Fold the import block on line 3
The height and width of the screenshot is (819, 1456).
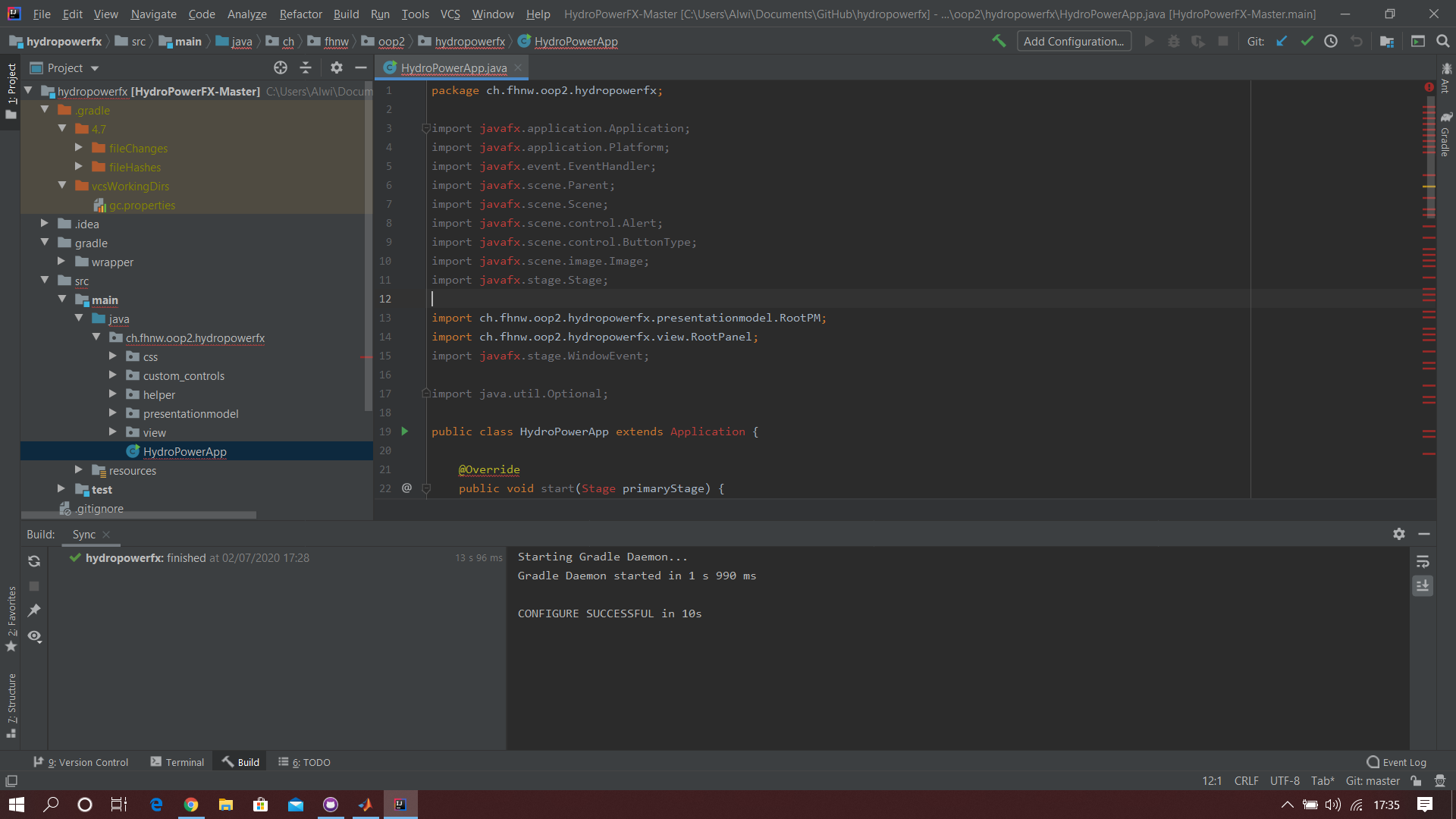[426, 128]
